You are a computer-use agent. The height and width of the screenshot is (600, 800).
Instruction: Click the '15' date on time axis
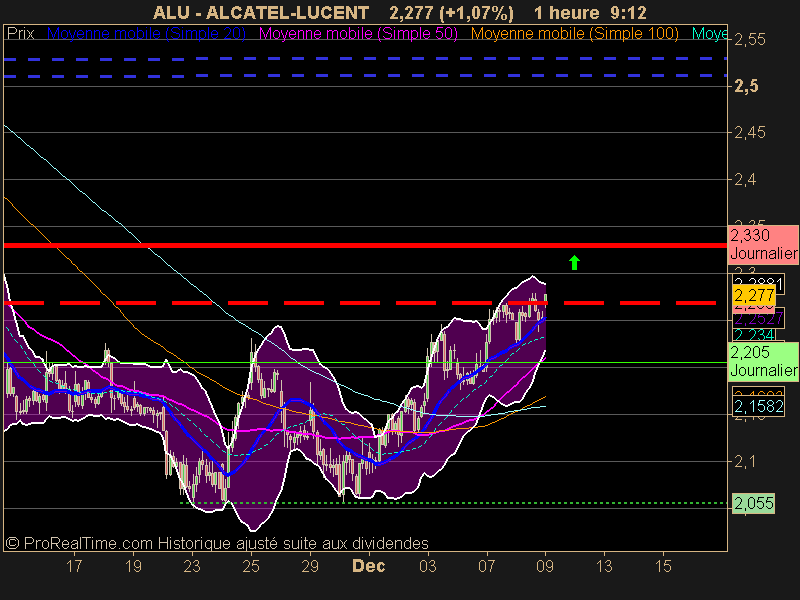pyautogui.click(x=663, y=566)
